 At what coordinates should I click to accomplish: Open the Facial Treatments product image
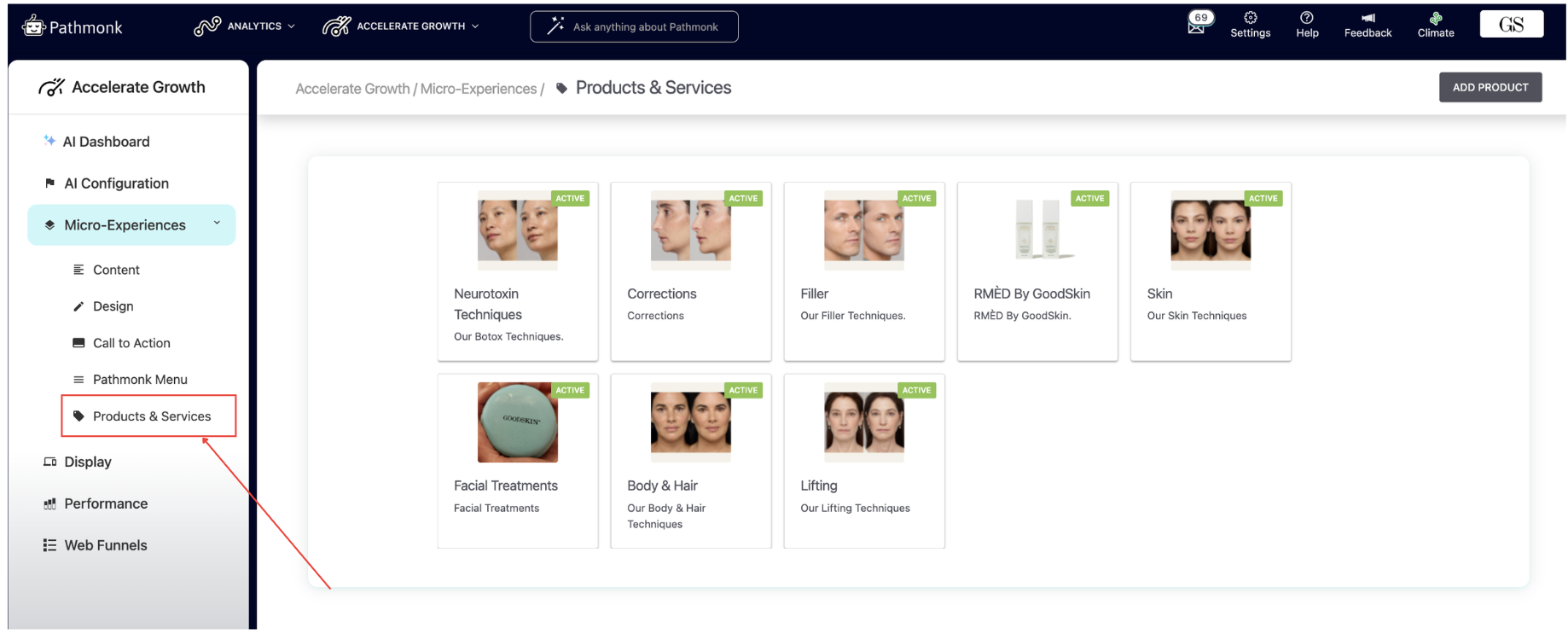click(x=518, y=422)
